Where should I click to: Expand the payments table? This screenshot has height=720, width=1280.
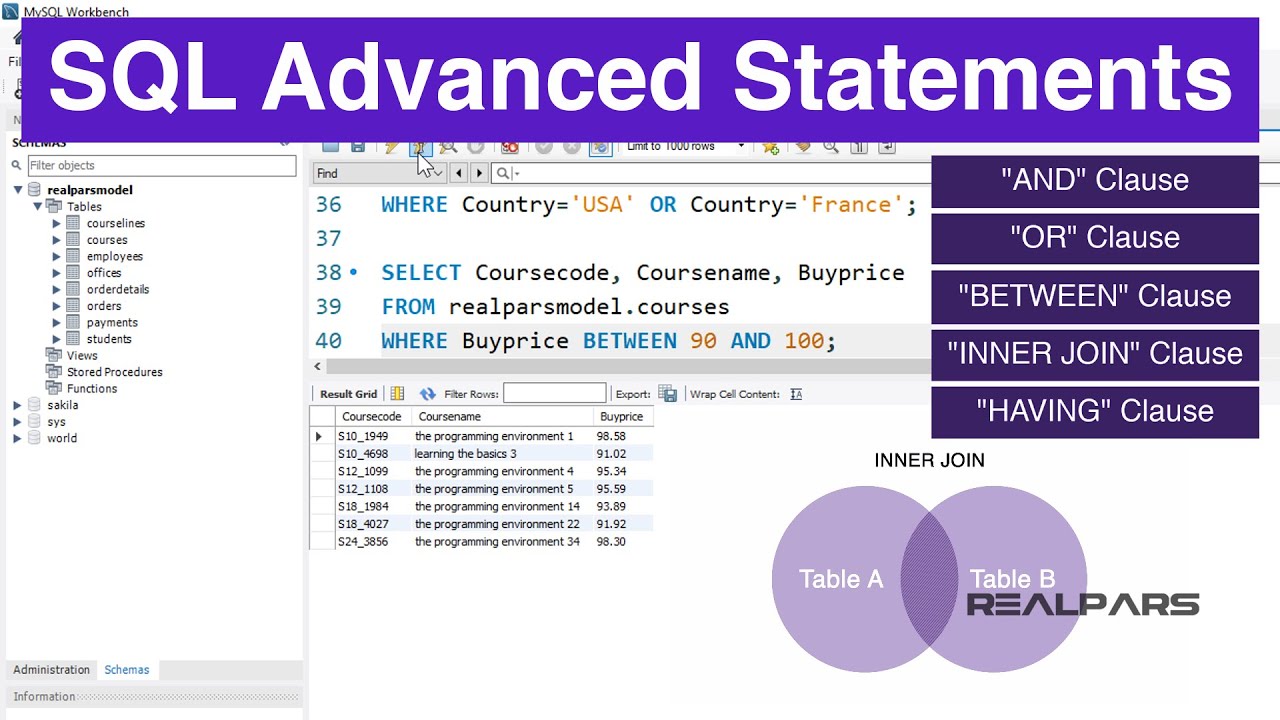click(57, 323)
